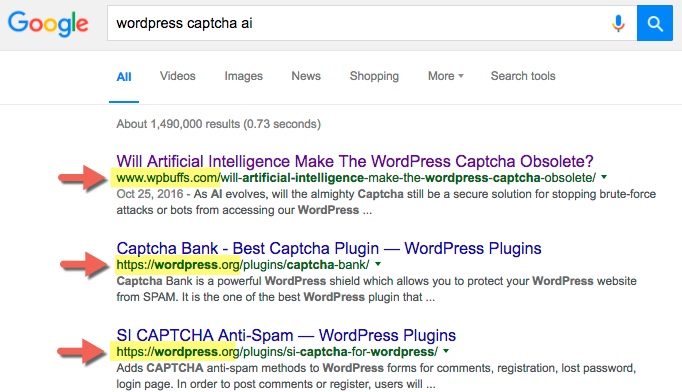Activate voice search microphone icon
682x392 pixels.
click(x=618, y=23)
